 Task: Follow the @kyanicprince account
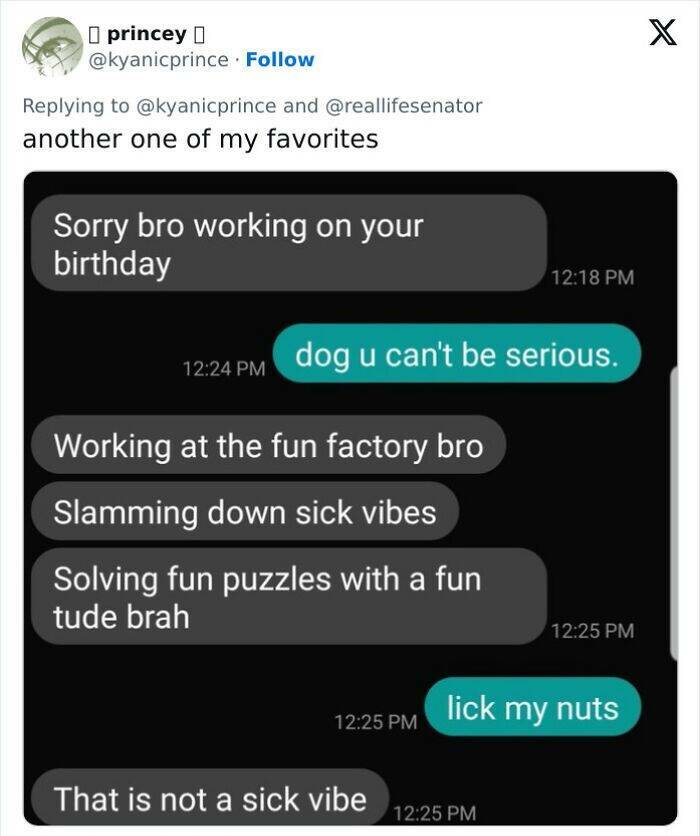click(280, 59)
